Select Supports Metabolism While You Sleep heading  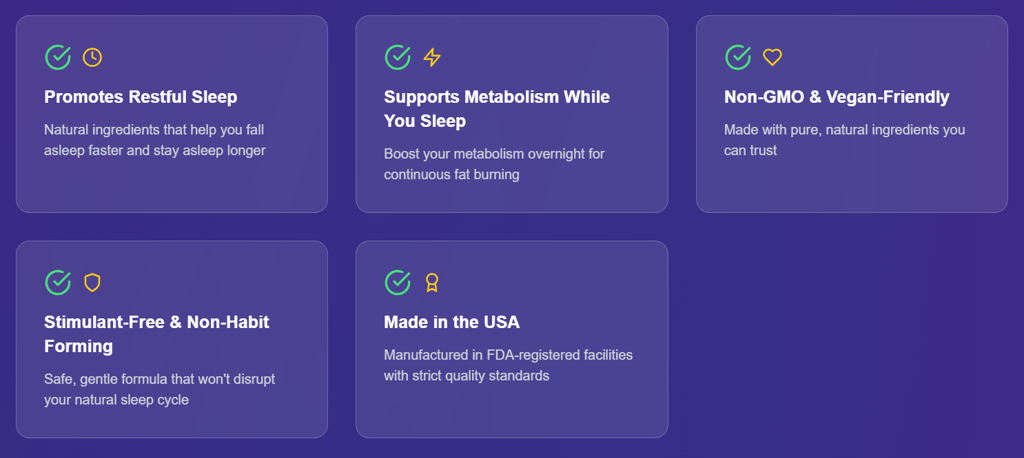tap(497, 109)
